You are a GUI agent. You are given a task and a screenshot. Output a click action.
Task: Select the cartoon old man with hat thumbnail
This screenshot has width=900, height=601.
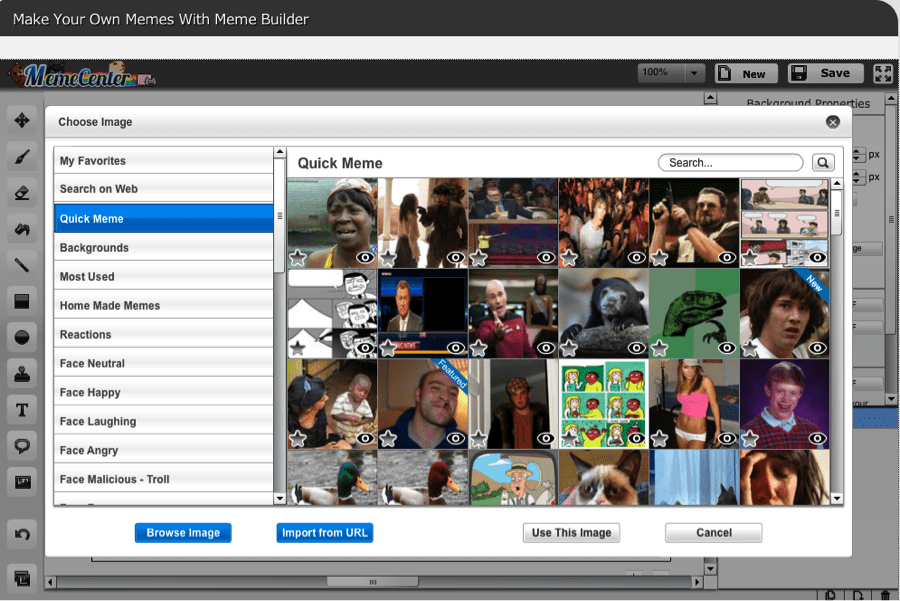(x=513, y=478)
